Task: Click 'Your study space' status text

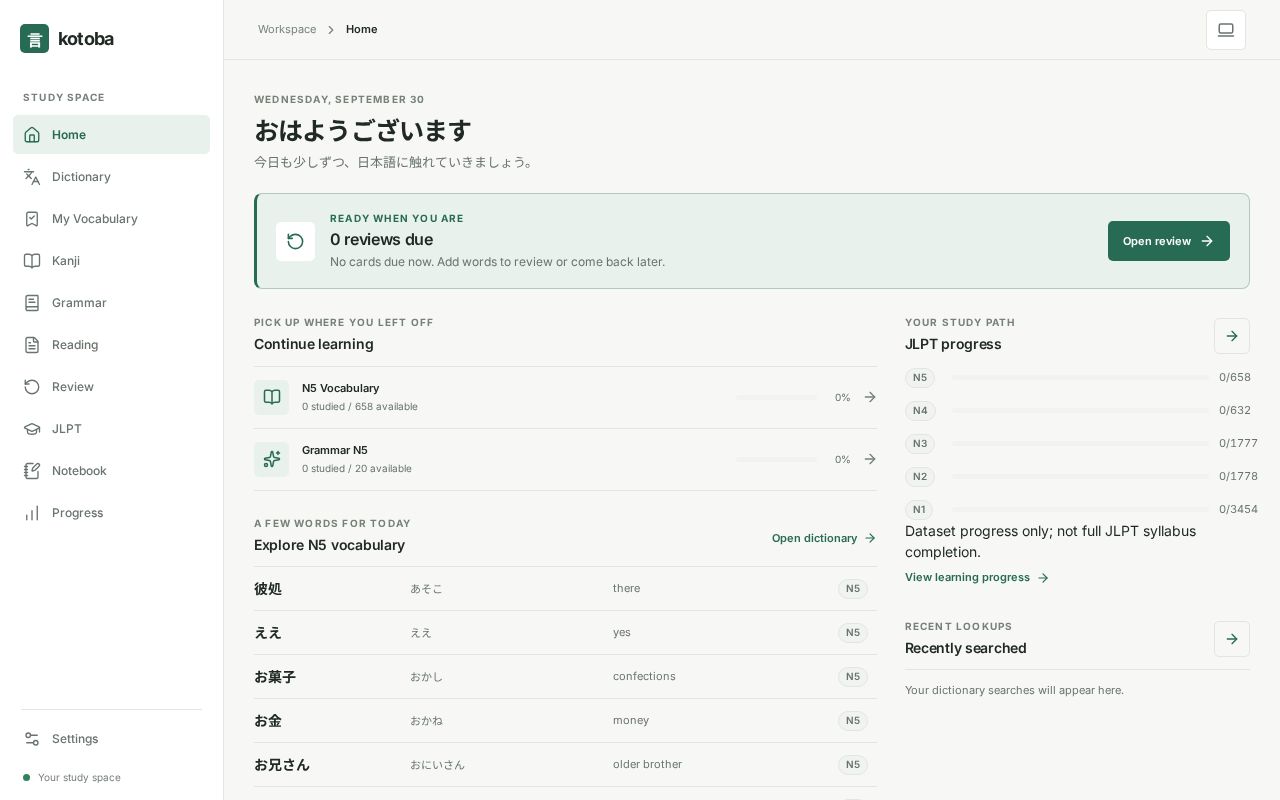Action: 79,778
